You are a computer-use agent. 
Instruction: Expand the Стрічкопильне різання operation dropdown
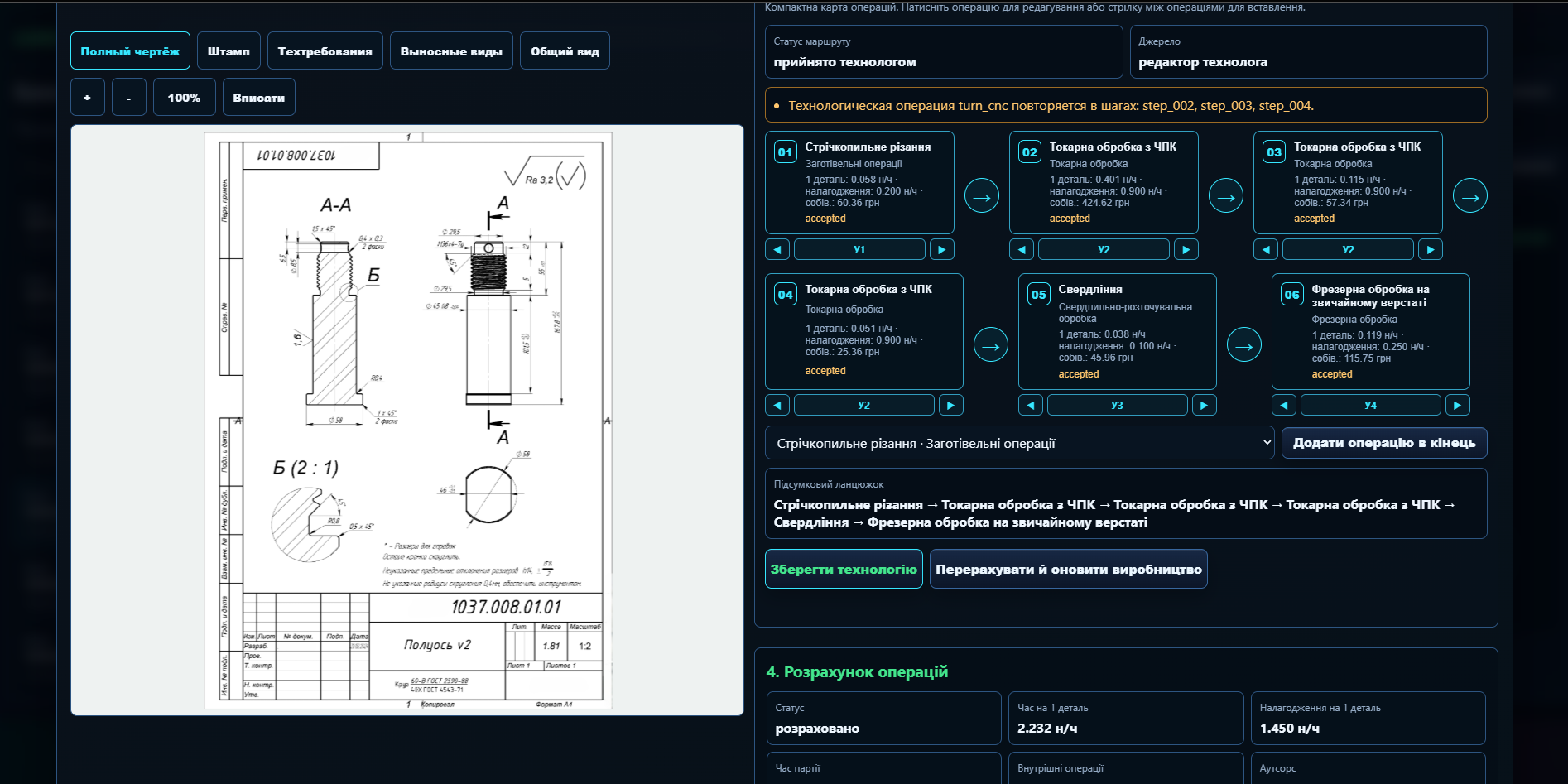point(1020,443)
